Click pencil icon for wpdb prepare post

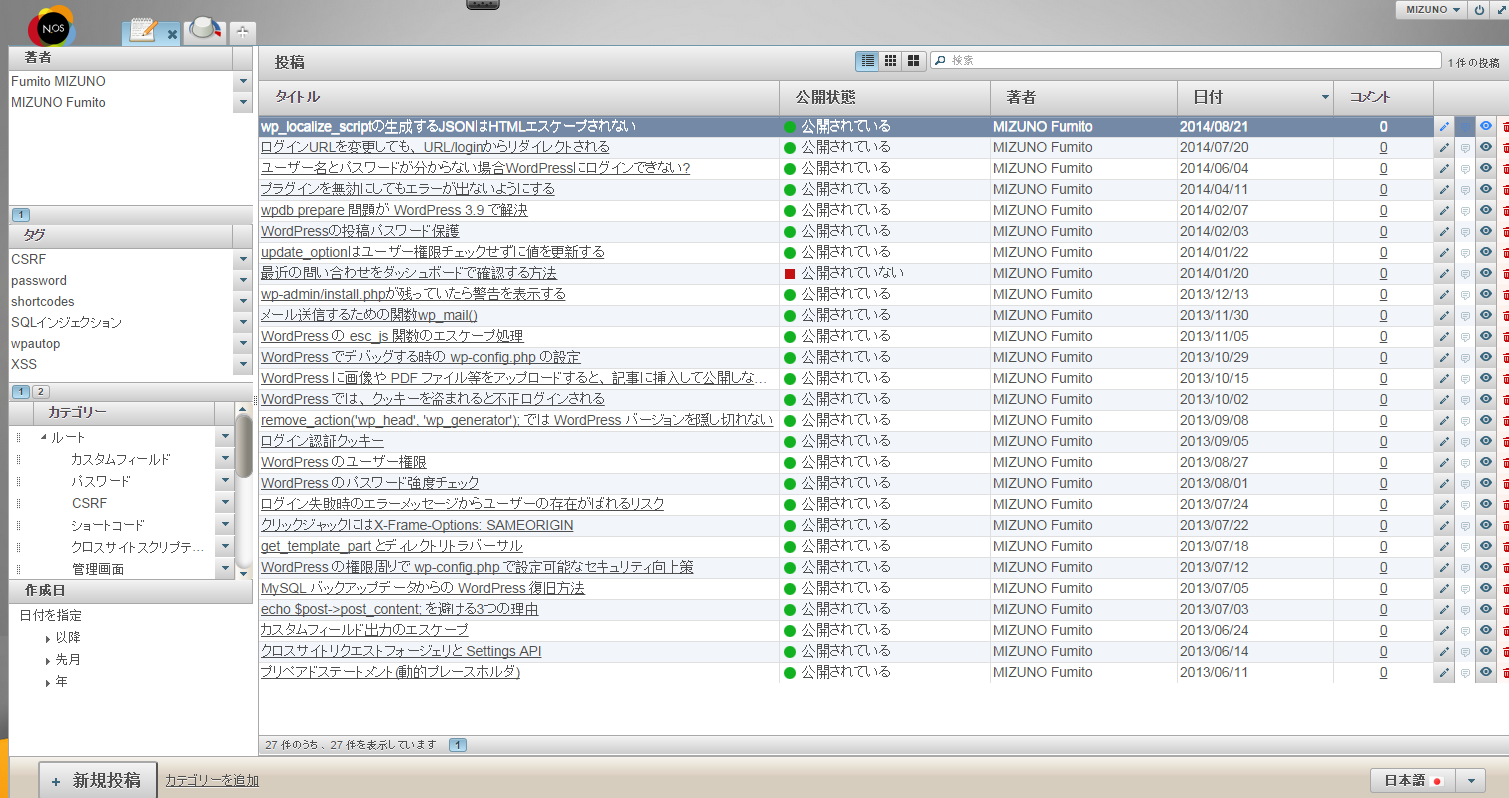click(x=1444, y=211)
